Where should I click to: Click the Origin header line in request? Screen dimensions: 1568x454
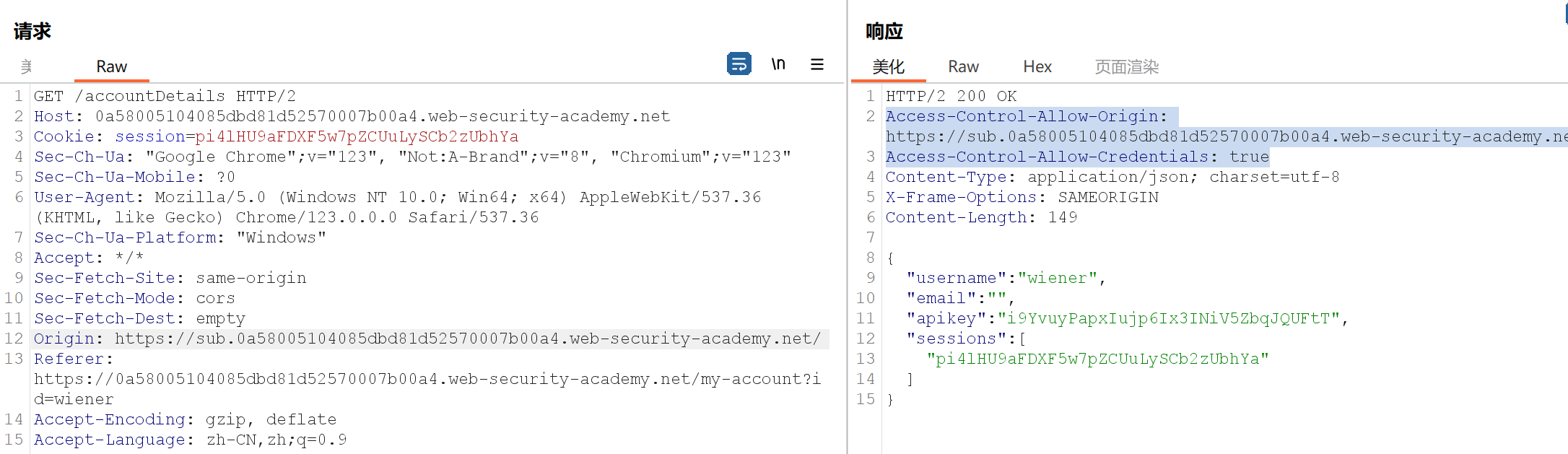(x=427, y=339)
